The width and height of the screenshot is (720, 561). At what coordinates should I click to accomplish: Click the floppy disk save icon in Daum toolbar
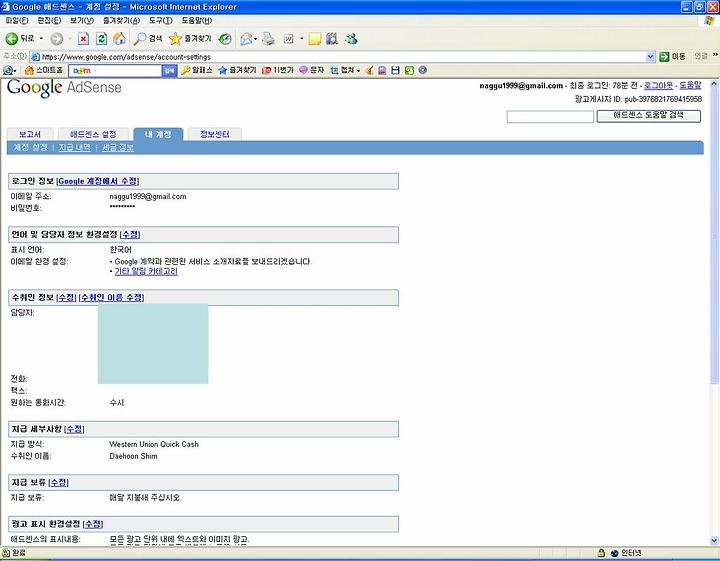395,70
